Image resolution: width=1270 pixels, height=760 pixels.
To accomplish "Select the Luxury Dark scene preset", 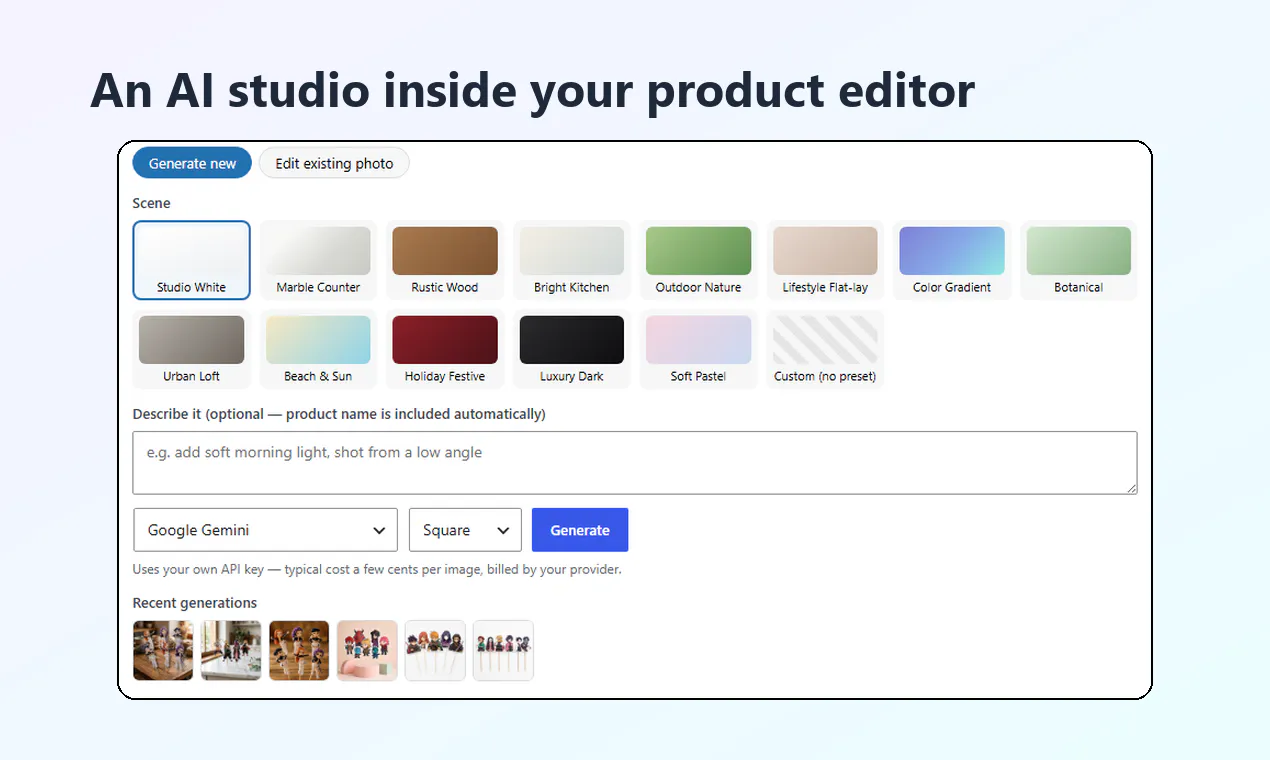I will tap(572, 349).
